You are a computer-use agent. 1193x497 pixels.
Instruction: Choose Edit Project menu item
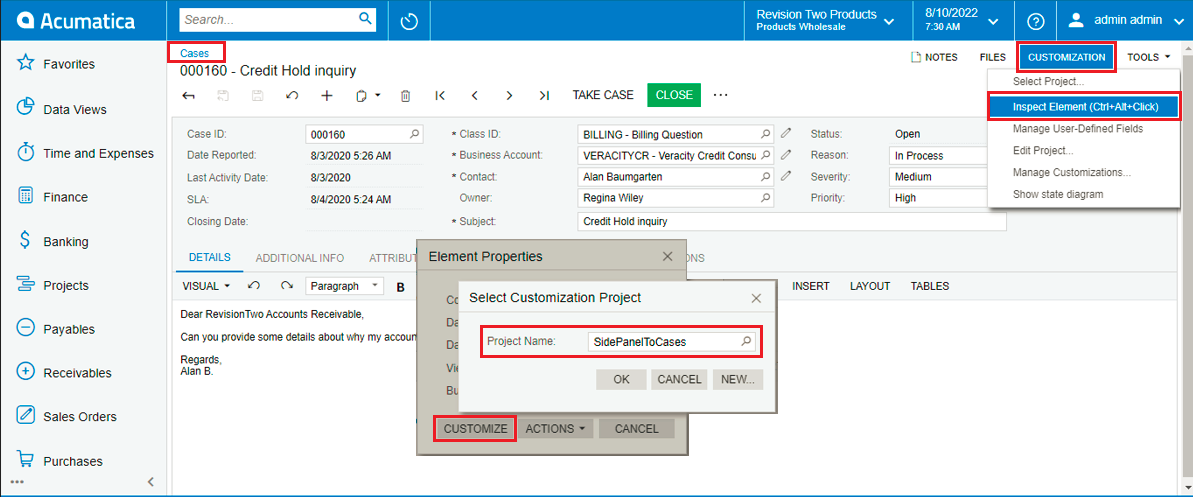point(1042,151)
